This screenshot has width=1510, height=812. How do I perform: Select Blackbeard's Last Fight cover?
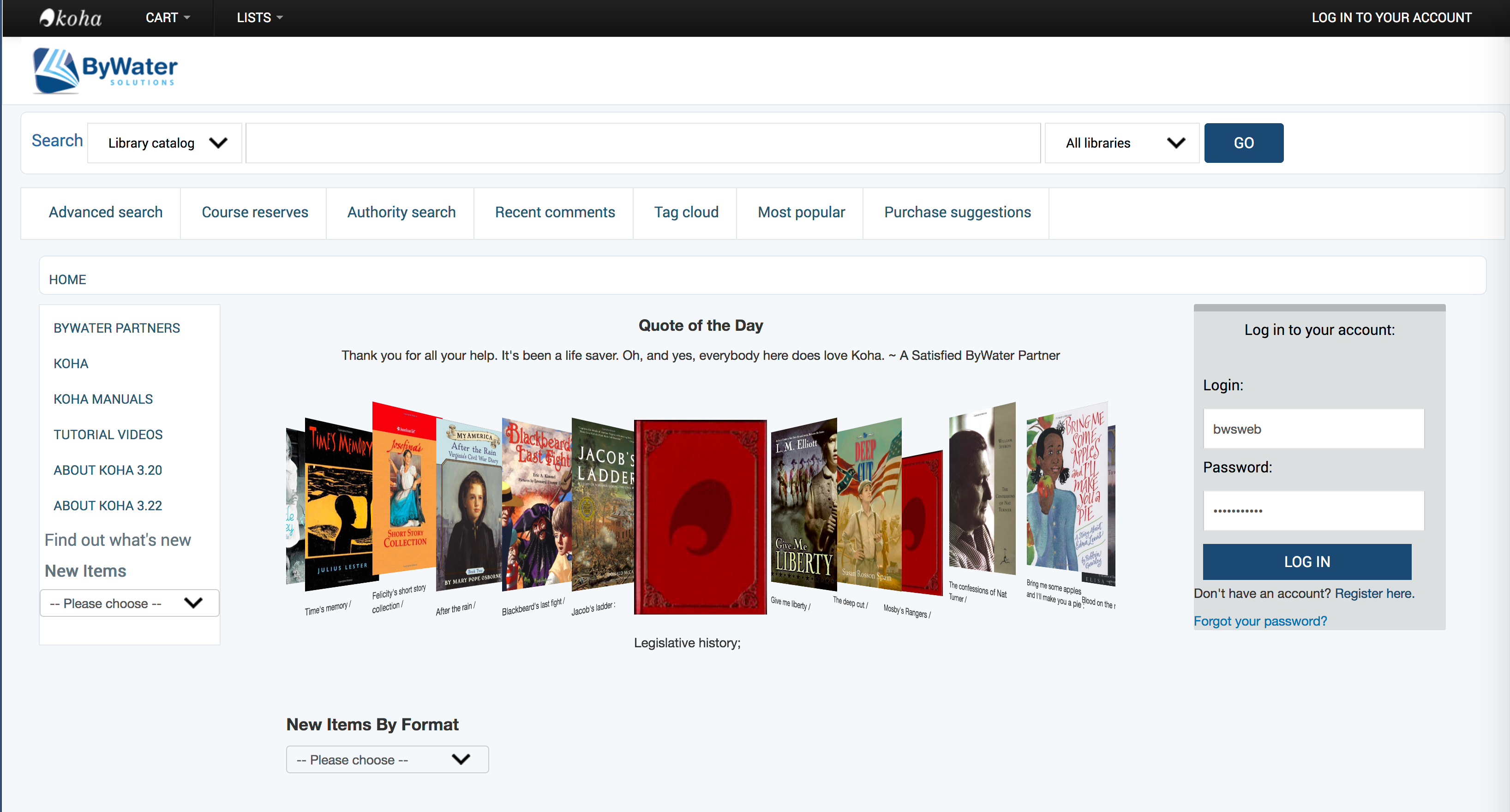tap(537, 505)
